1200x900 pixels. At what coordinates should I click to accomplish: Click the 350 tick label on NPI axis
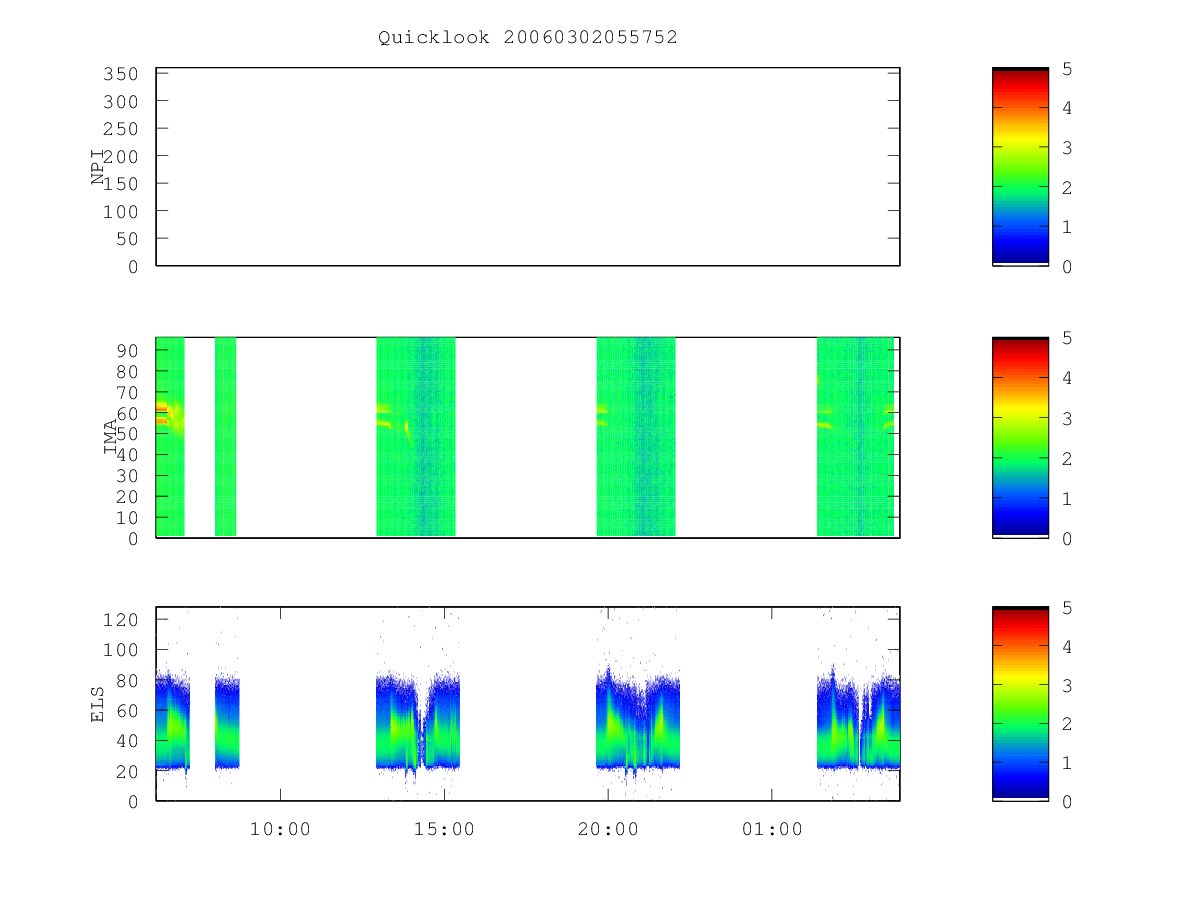click(120, 74)
